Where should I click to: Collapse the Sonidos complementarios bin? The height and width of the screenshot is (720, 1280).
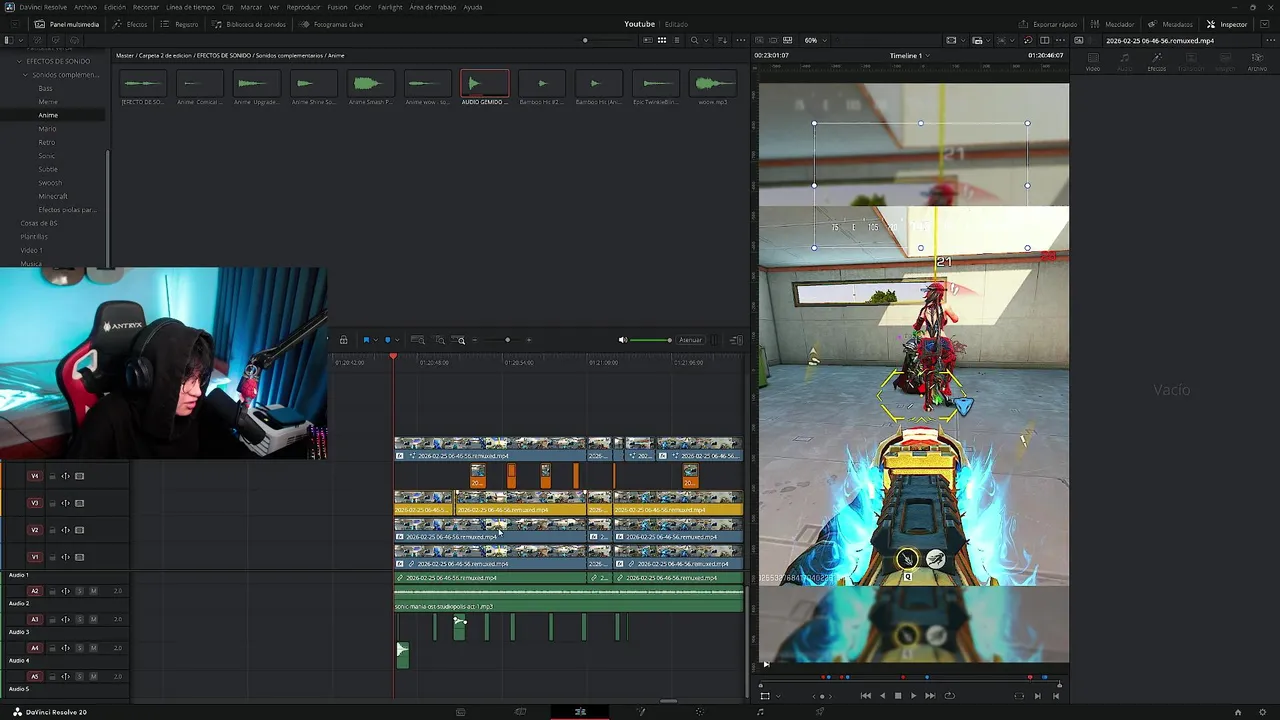coord(25,75)
